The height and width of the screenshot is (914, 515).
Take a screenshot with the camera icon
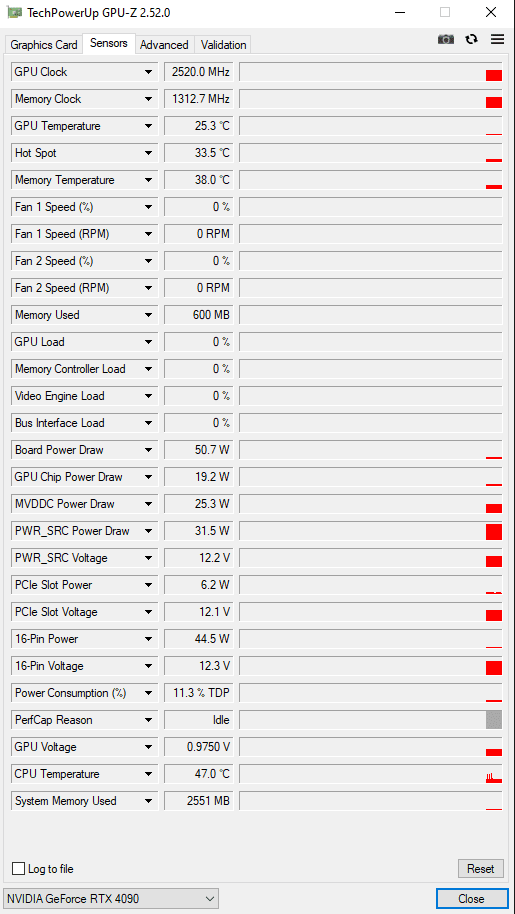446,39
